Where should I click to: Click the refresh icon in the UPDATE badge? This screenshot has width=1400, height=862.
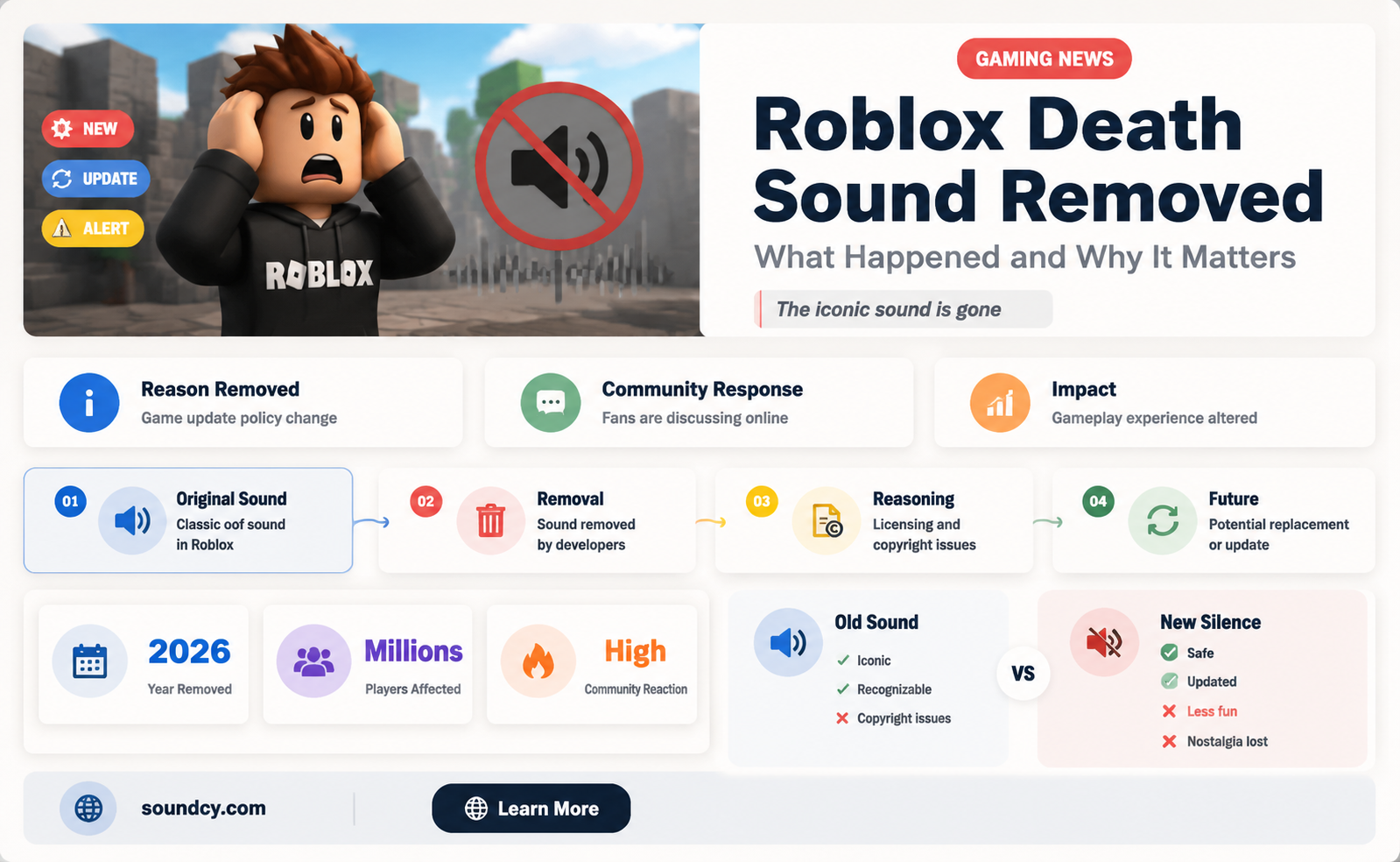62,179
